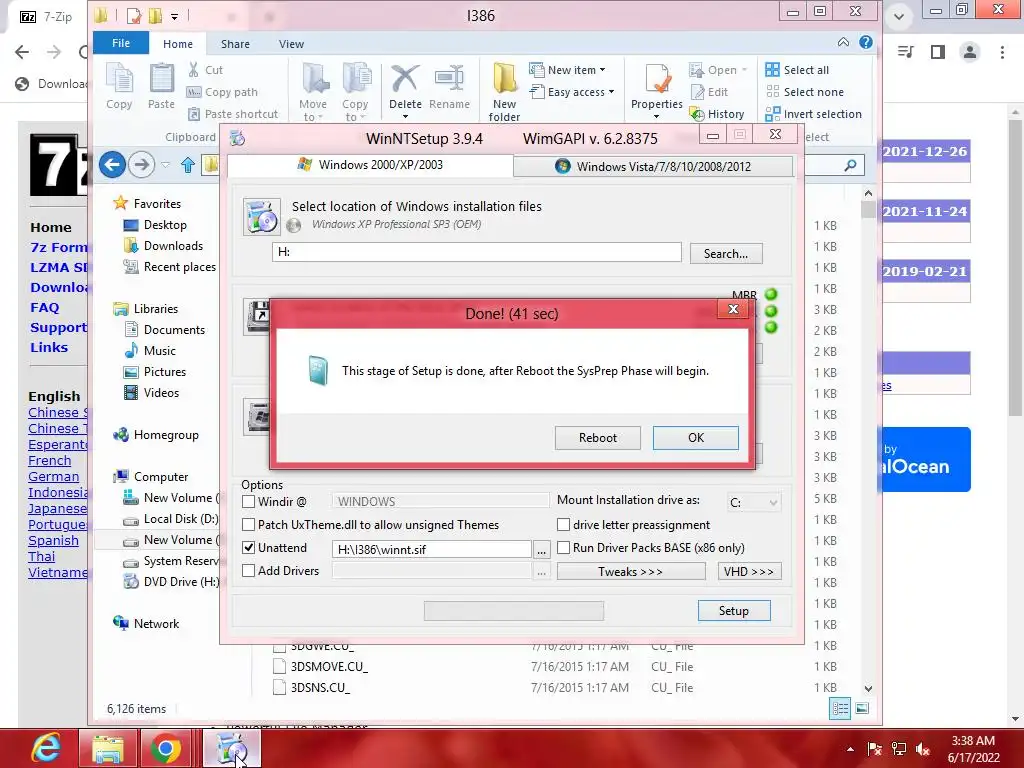1024x768 pixels.
Task: Select the 3DSMOVE.CU_ file checkbox
Action: 280,667
